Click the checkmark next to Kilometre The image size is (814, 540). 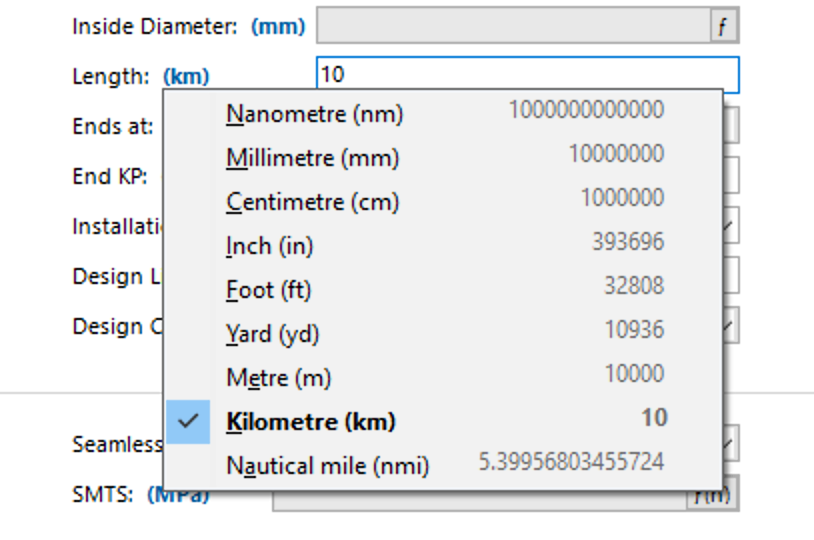coord(187,421)
